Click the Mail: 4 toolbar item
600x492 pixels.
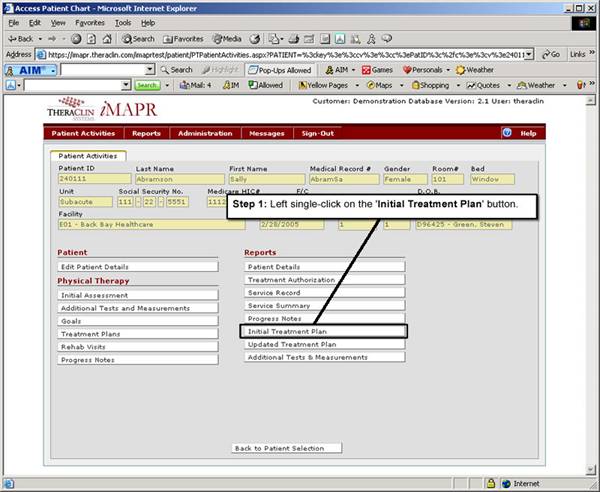tap(196, 85)
